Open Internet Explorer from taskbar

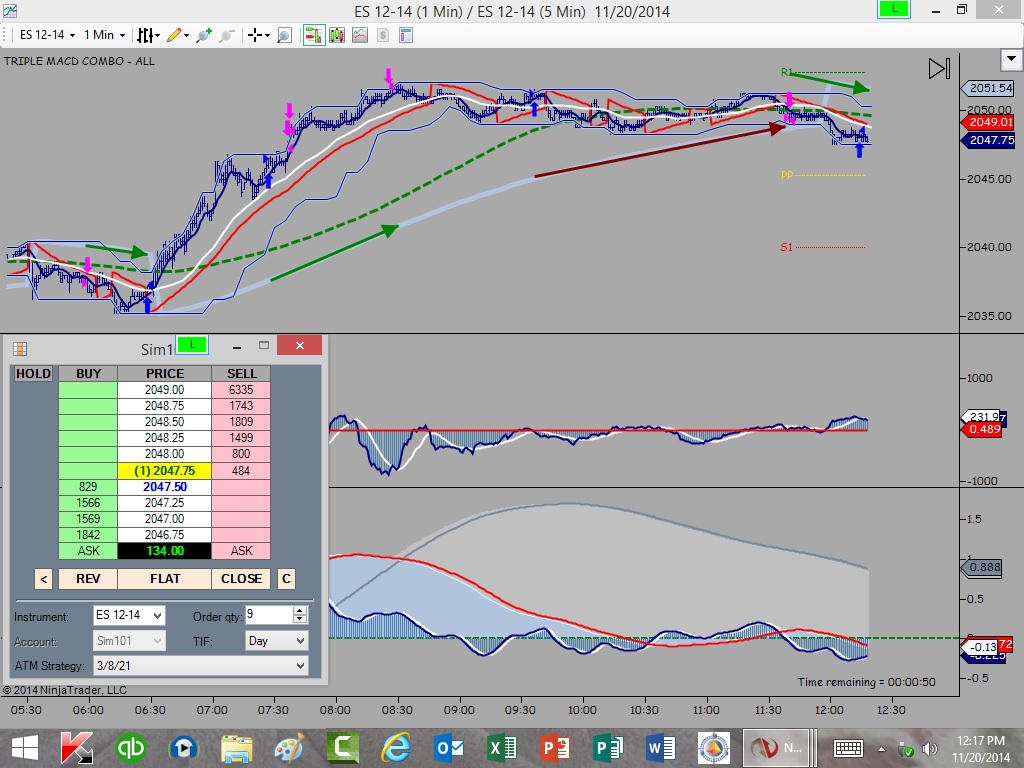coord(396,748)
